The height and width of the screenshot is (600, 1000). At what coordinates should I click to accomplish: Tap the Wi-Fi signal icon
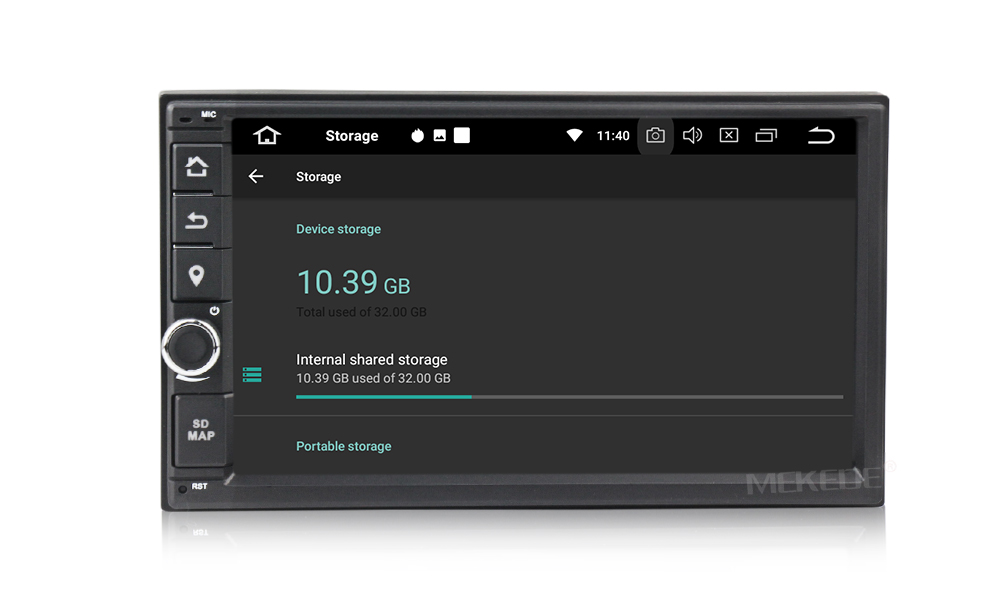click(574, 135)
